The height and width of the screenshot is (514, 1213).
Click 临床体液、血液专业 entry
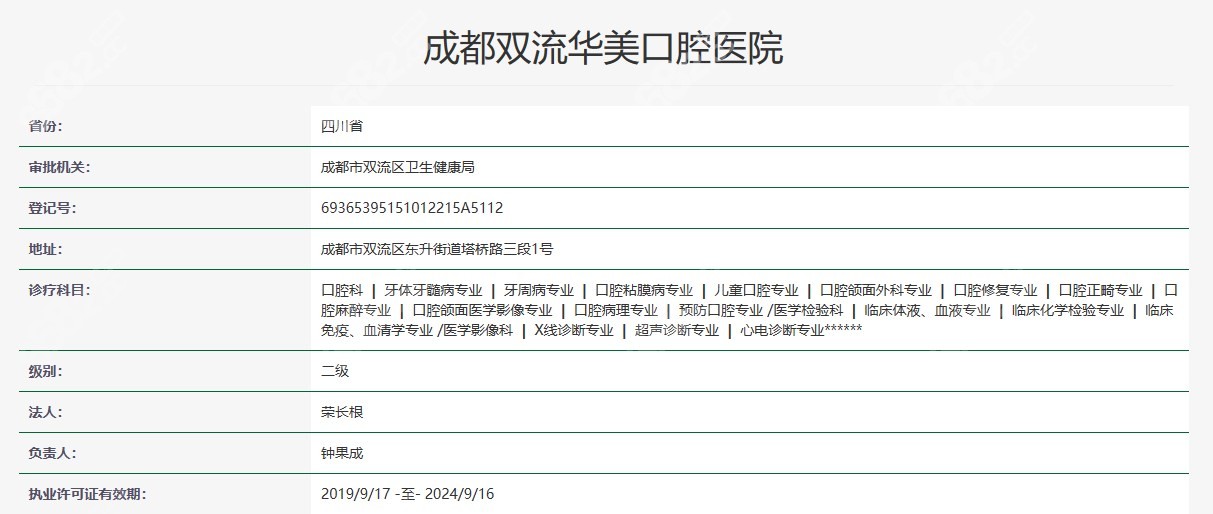(x=927, y=310)
